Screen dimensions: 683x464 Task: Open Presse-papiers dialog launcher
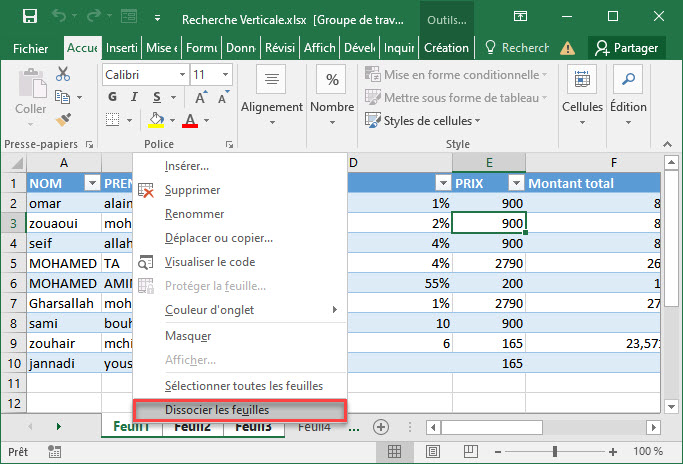pyautogui.click(x=89, y=145)
